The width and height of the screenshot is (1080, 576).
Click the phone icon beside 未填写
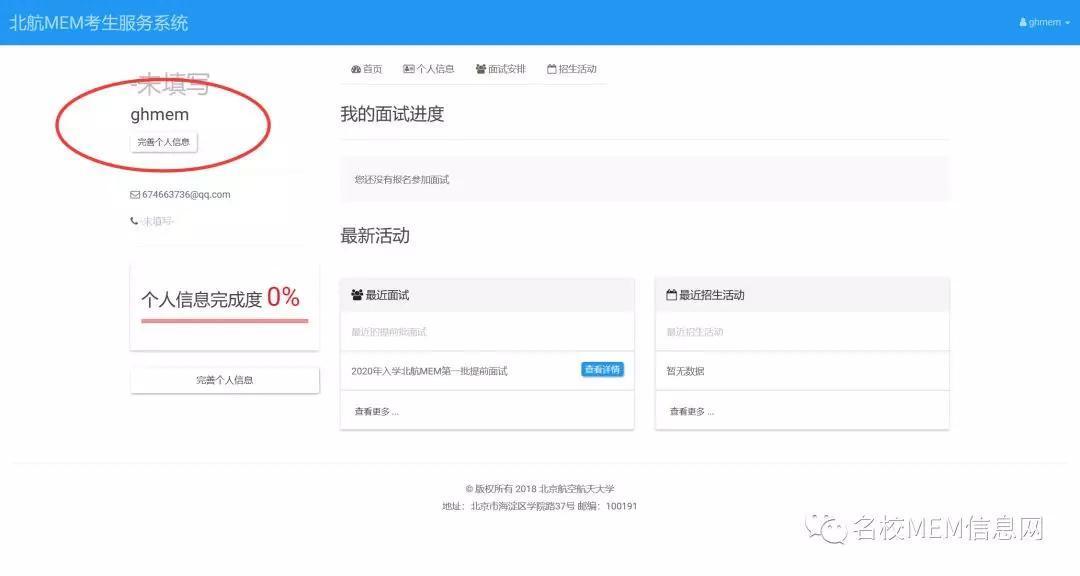134,220
